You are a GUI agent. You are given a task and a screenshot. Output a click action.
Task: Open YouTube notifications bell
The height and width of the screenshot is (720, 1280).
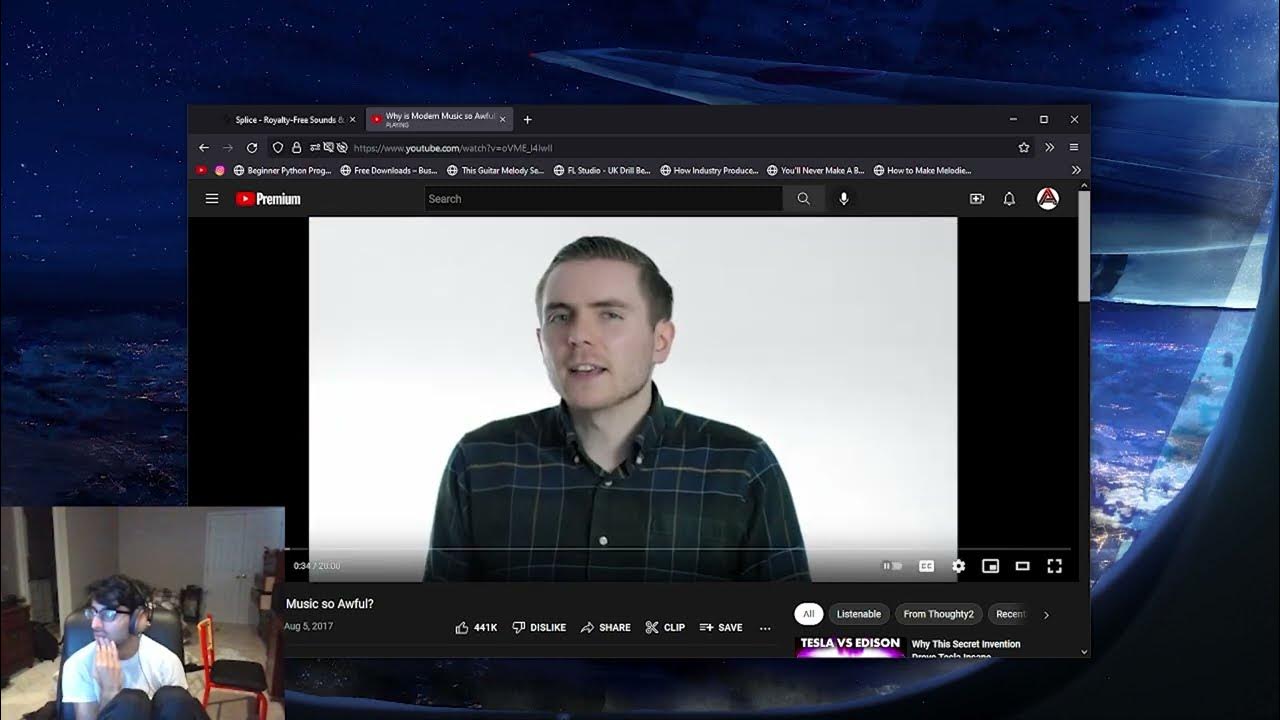[1009, 199]
